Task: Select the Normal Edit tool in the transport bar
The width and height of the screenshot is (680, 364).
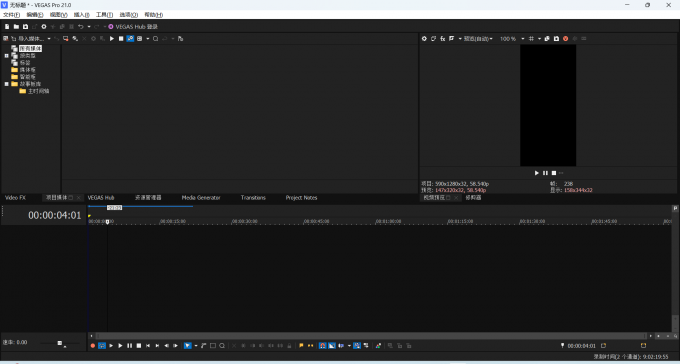Action: point(188,346)
